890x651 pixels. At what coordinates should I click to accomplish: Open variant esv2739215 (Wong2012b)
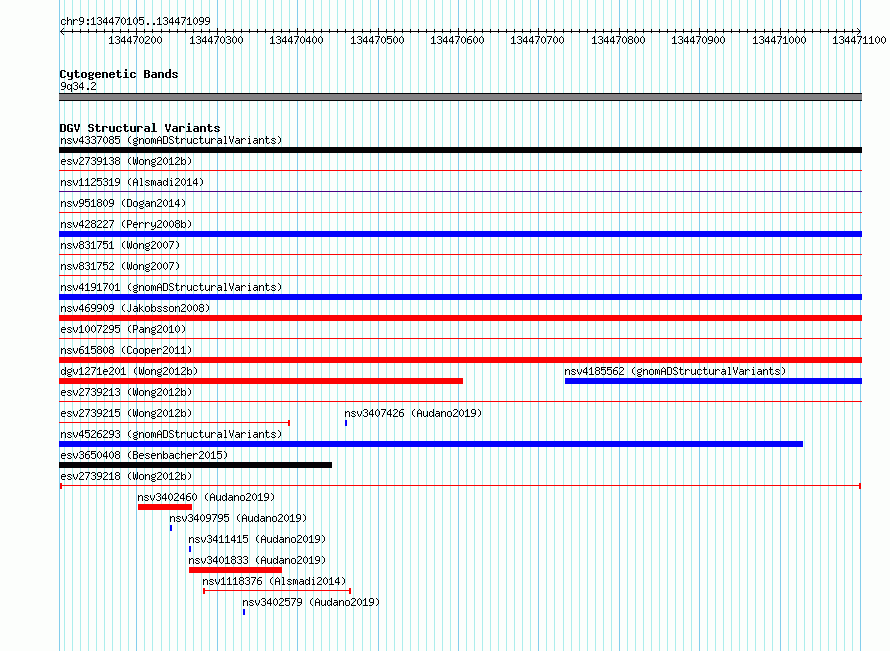coord(126,413)
